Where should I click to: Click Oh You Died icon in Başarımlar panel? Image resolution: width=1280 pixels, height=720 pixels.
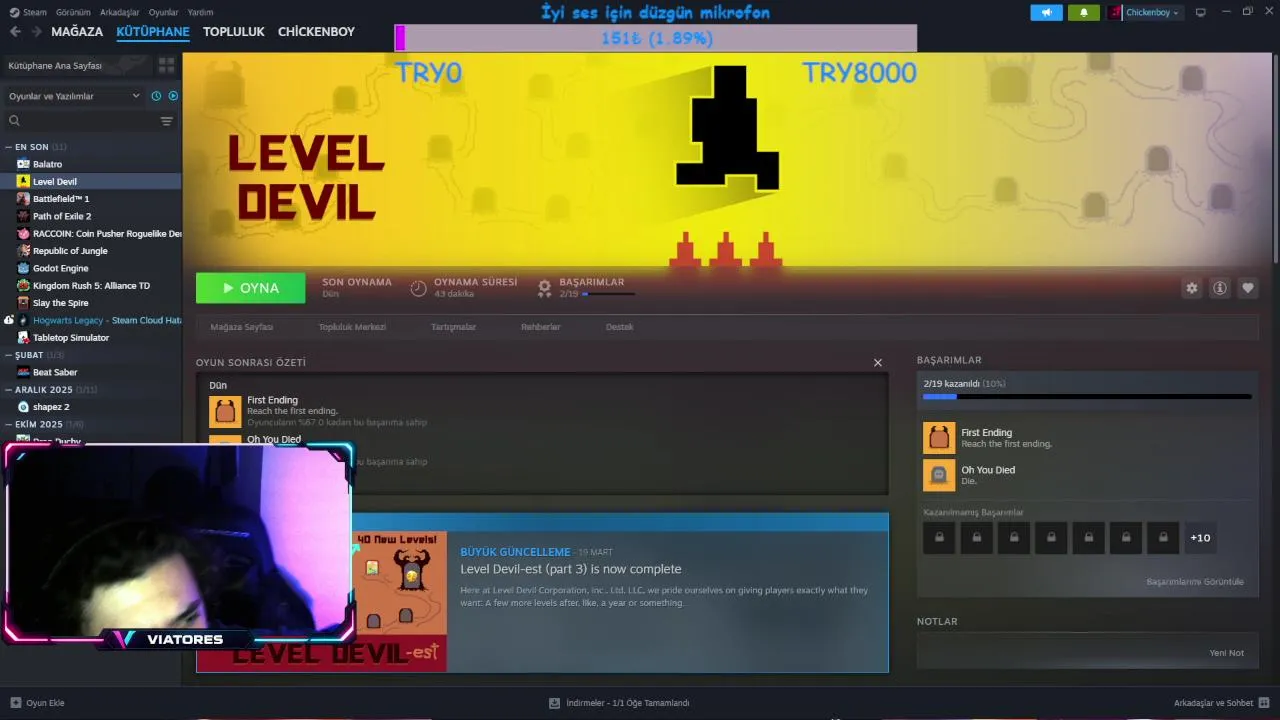pos(939,475)
